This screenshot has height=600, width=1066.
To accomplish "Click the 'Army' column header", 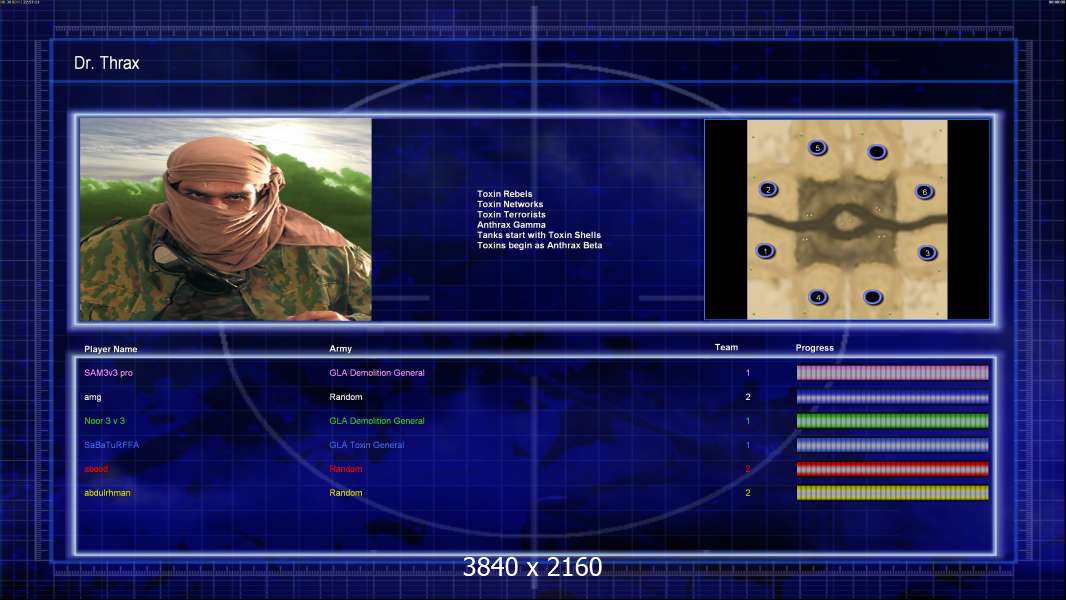I will point(341,349).
